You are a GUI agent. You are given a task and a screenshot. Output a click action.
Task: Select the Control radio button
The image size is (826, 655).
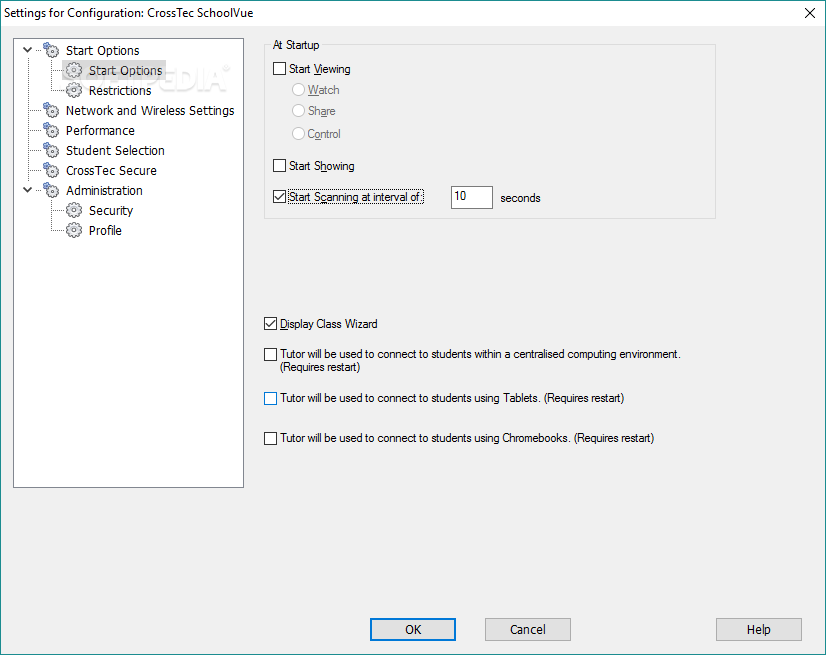click(x=298, y=134)
